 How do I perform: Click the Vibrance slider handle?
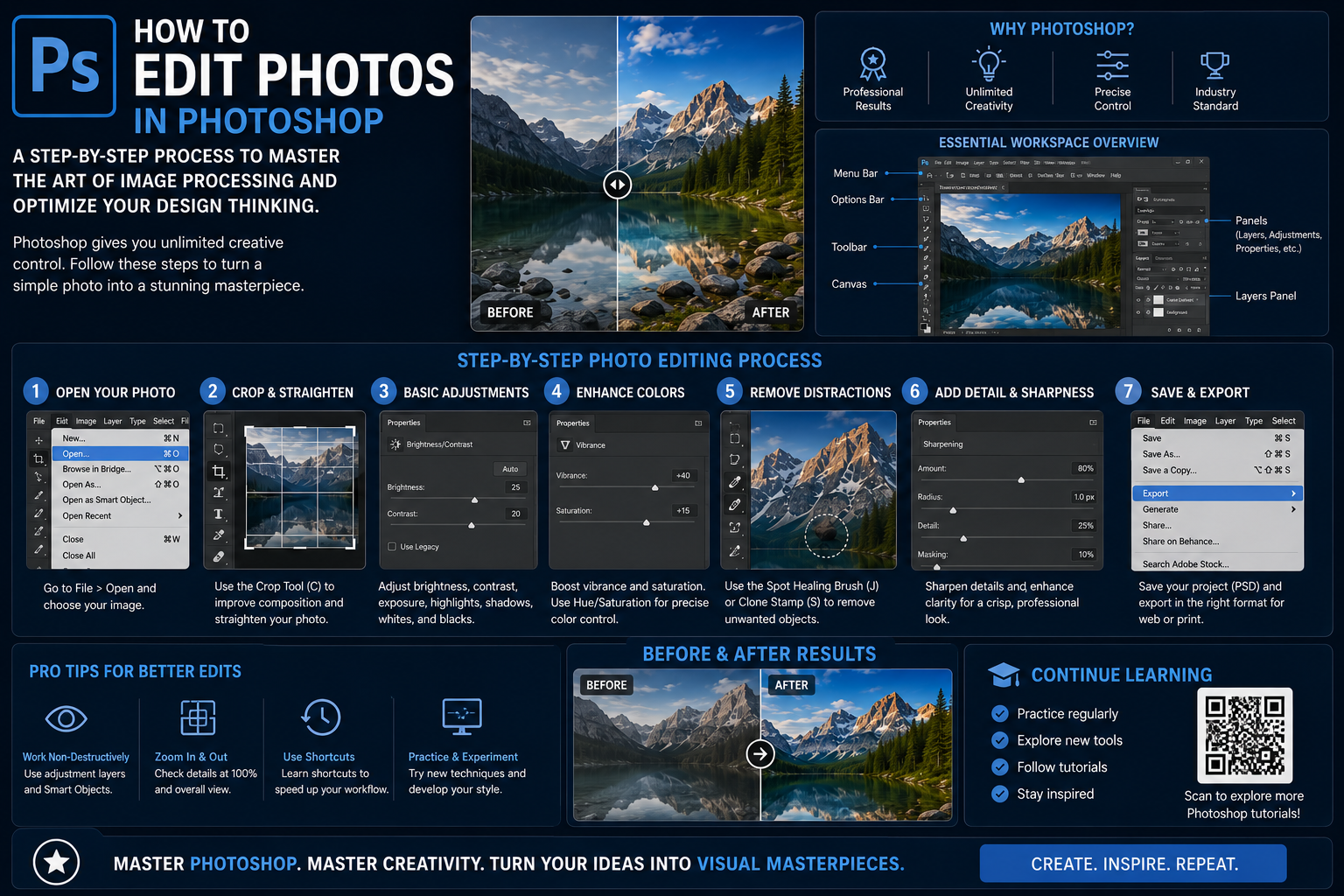click(x=655, y=487)
